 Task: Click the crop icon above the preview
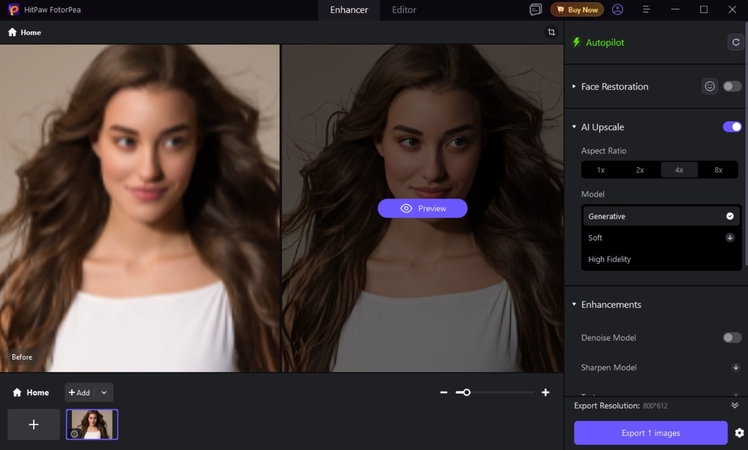coord(551,32)
